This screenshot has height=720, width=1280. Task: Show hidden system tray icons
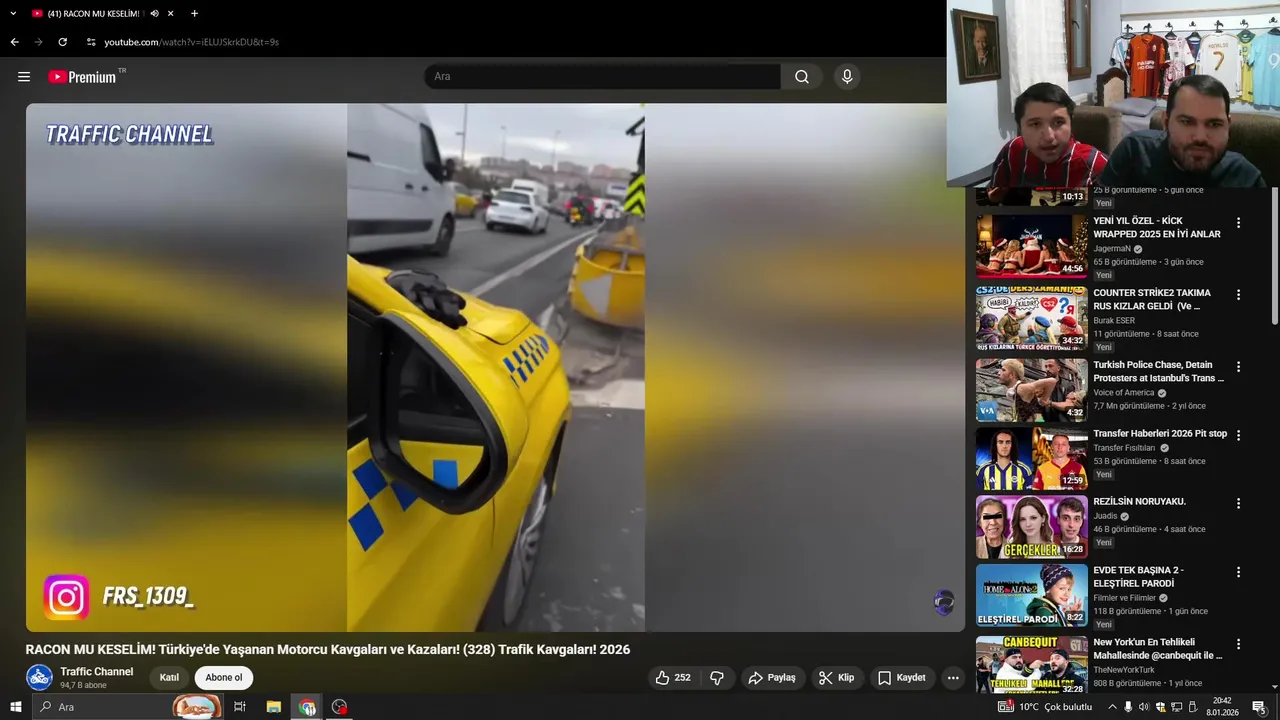(1112, 707)
